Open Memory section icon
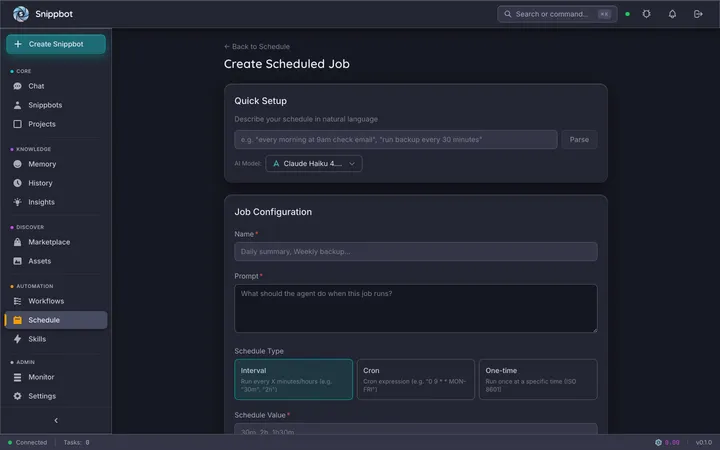This screenshot has width=720, height=450. coord(17,164)
